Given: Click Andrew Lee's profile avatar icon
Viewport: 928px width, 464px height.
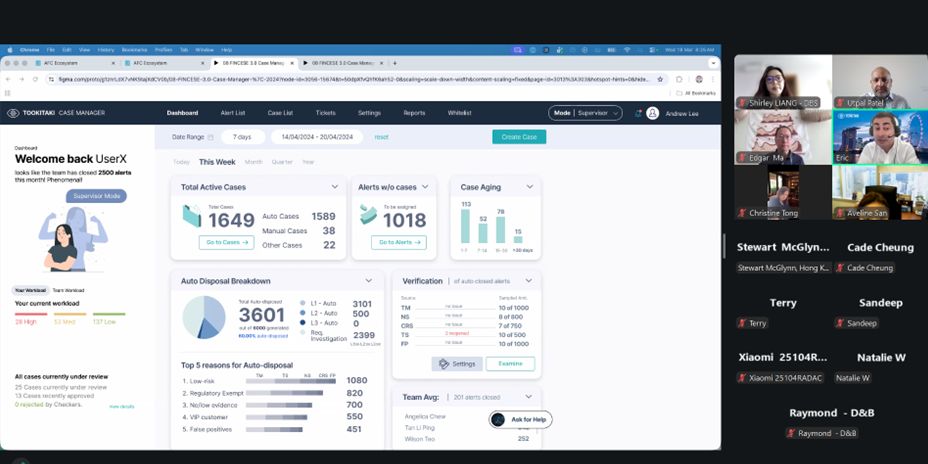Looking at the screenshot, I should point(653,113).
